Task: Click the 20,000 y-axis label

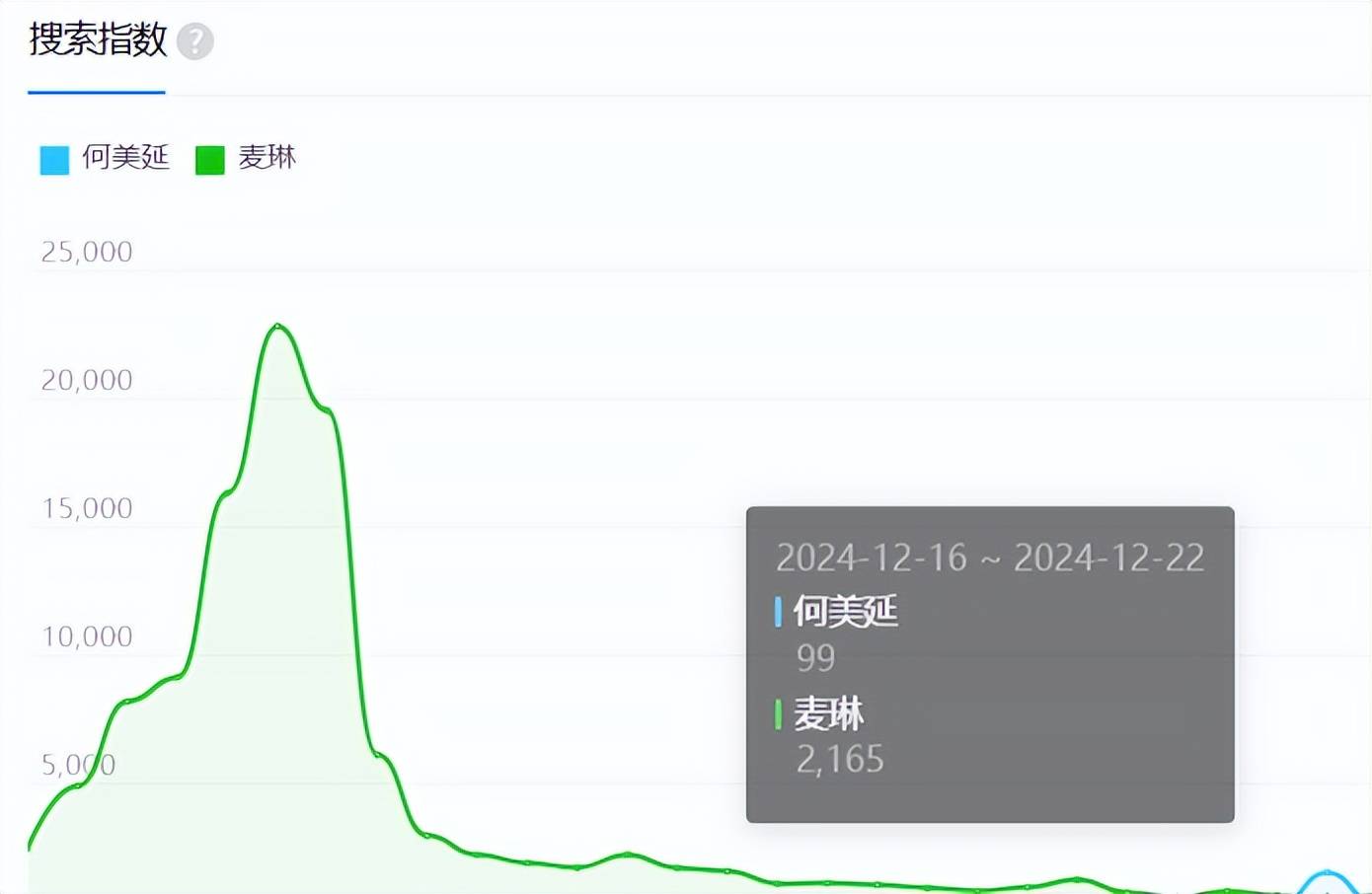Action: pos(87,381)
